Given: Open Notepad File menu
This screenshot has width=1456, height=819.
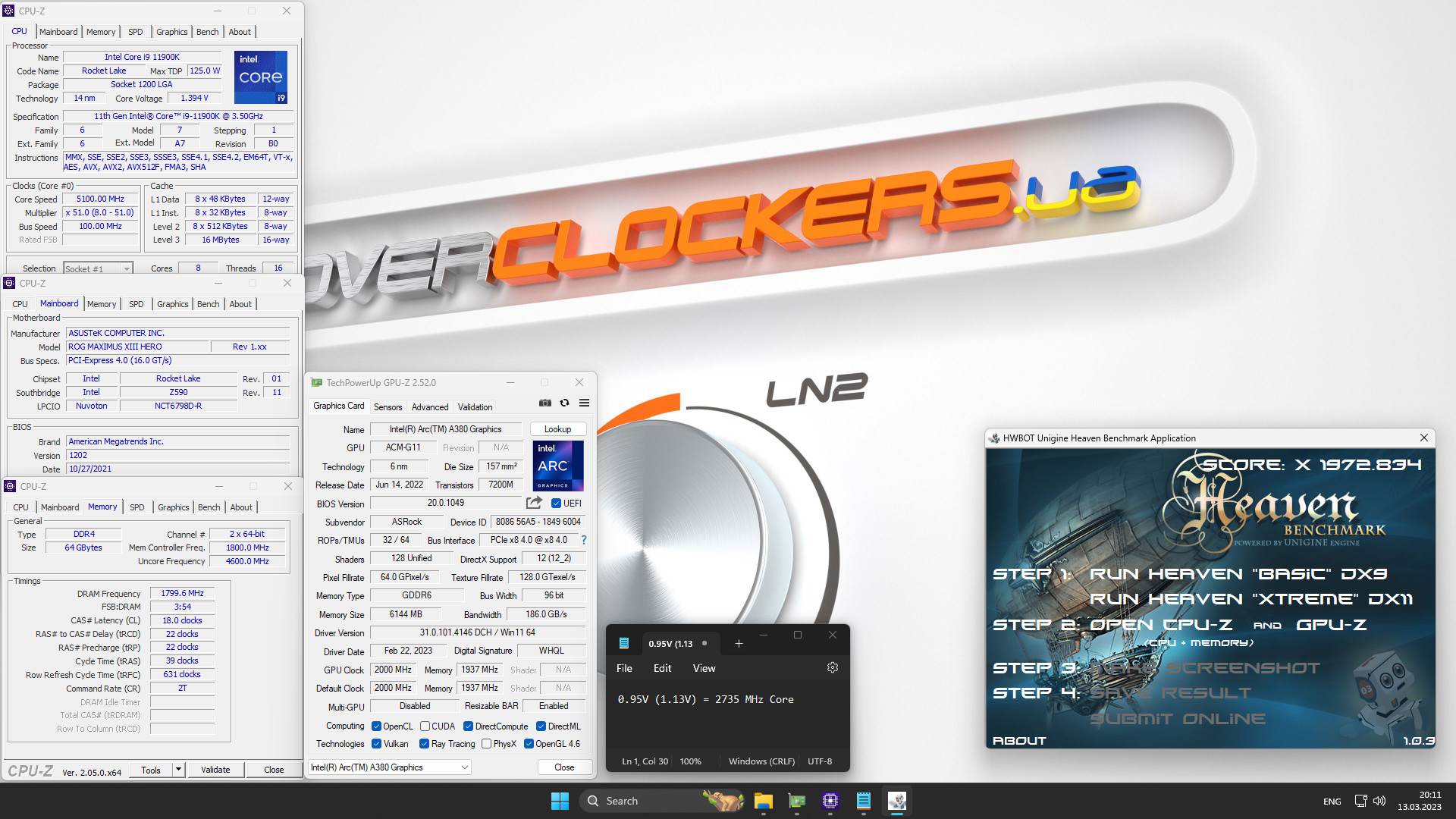Looking at the screenshot, I should [624, 668].
